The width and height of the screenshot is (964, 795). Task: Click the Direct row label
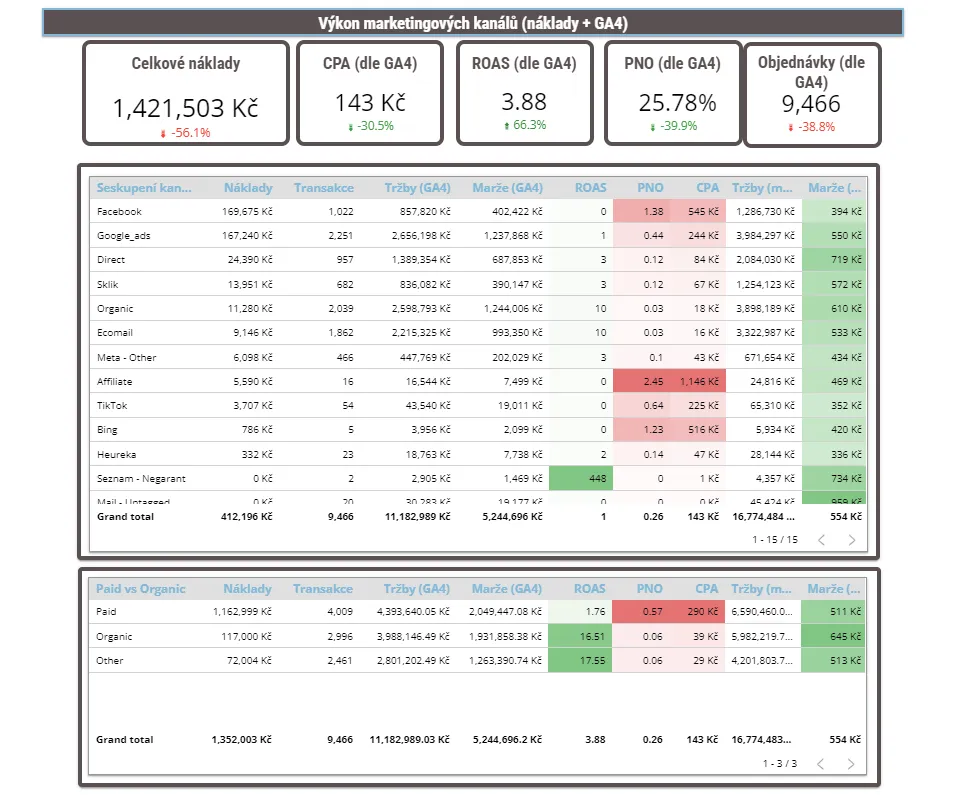[x=111, y=259]
